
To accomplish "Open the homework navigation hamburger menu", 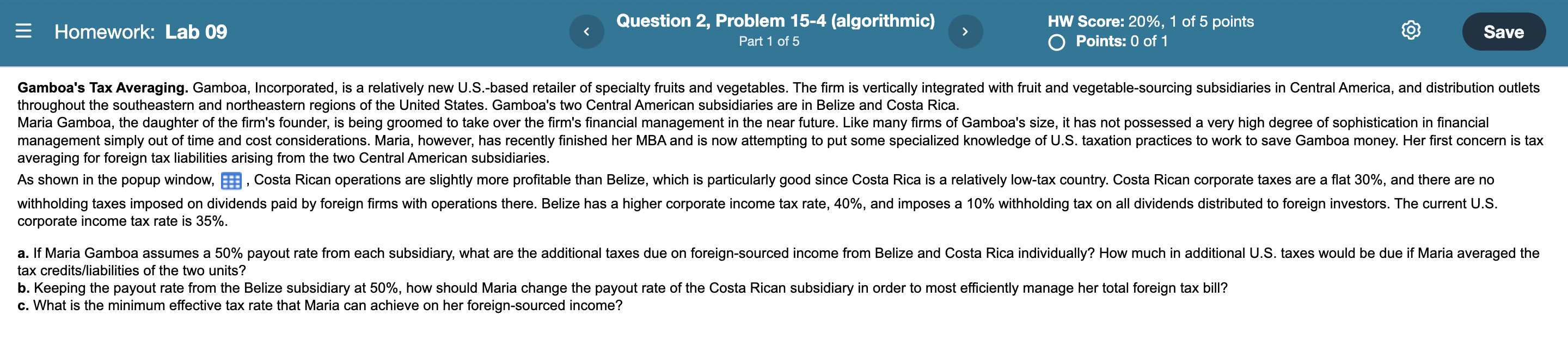I will (x=24, y=32).
